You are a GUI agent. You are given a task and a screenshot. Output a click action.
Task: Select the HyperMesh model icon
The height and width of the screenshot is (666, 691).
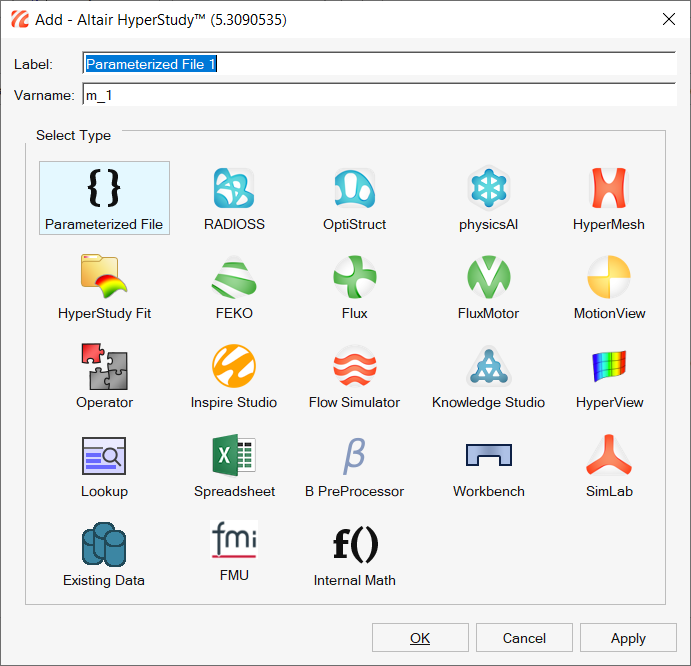point(608,188)
